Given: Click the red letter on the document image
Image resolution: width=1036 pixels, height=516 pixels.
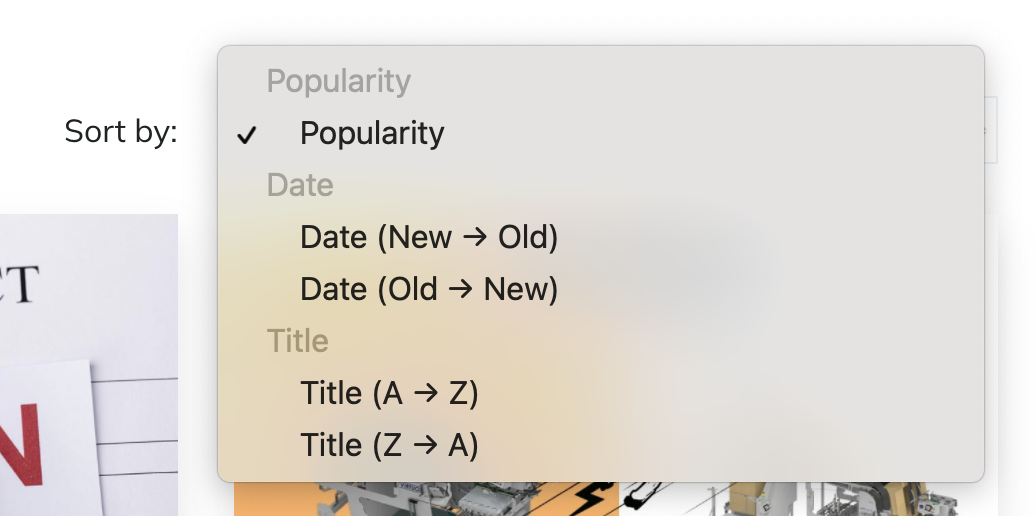Looking at the screenshot, I should pyautogui.click(x=21, y=446).
